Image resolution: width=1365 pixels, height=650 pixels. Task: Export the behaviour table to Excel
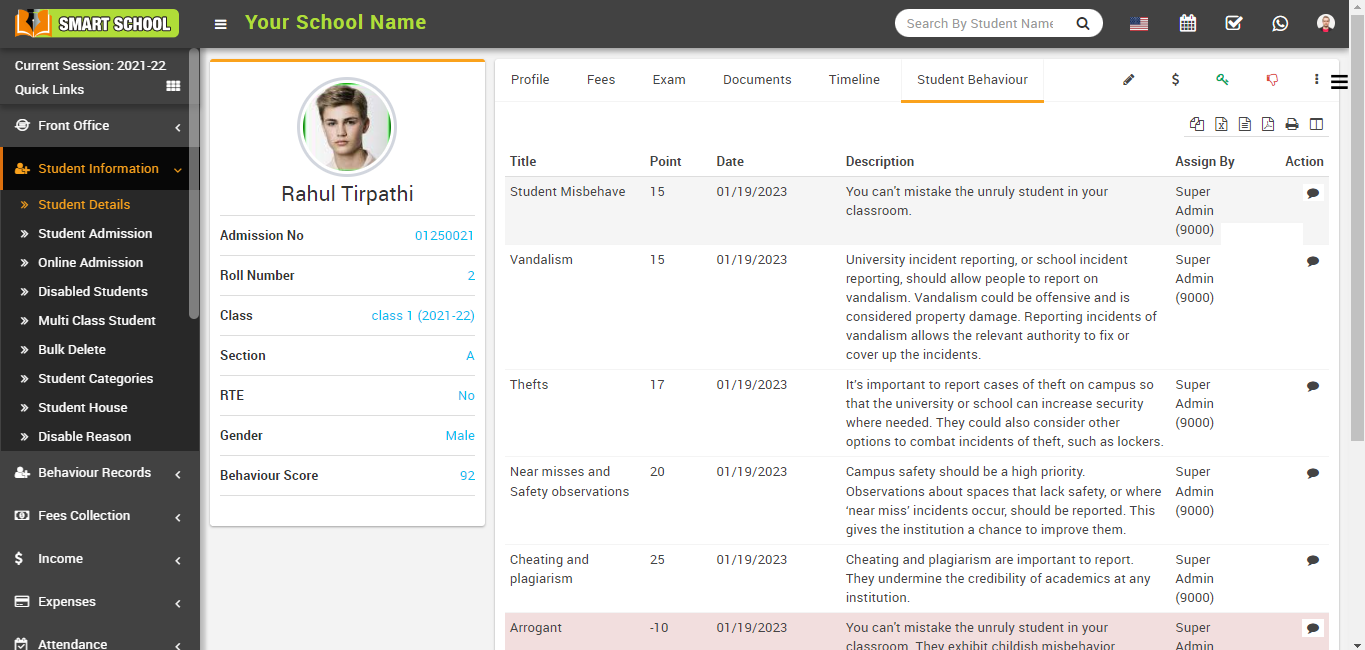click(x=1221, y=124)
